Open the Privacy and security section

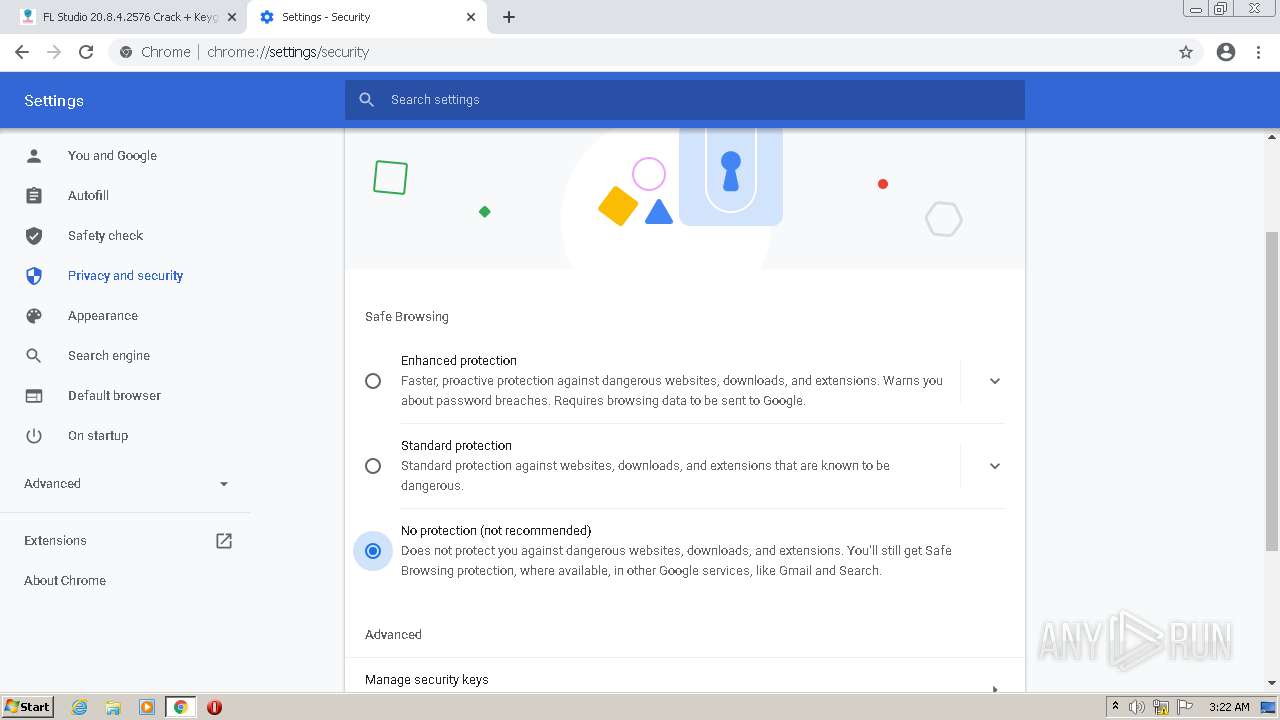[125, 276]
